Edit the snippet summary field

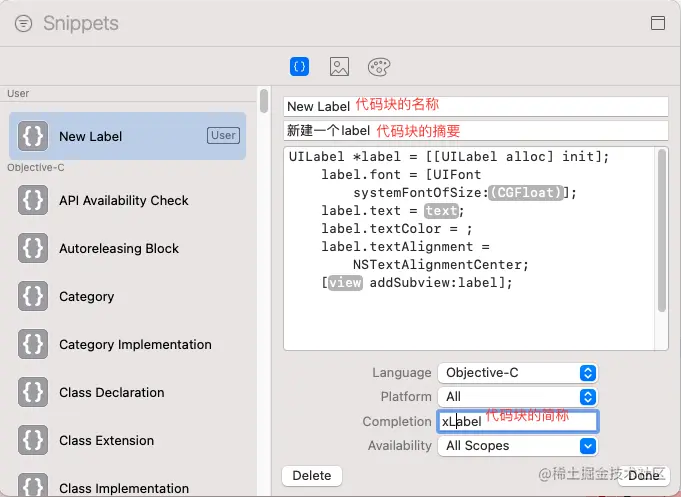coord(476,130)
